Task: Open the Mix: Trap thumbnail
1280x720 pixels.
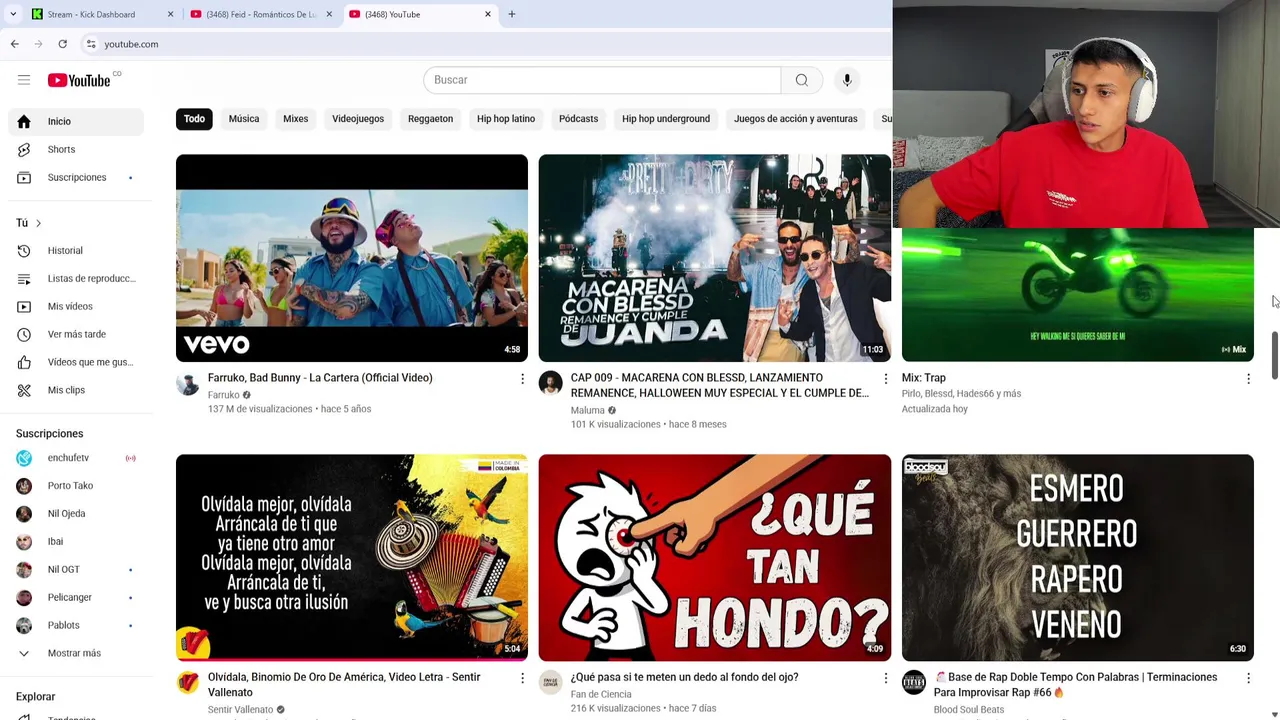Action: (1078, 294)
